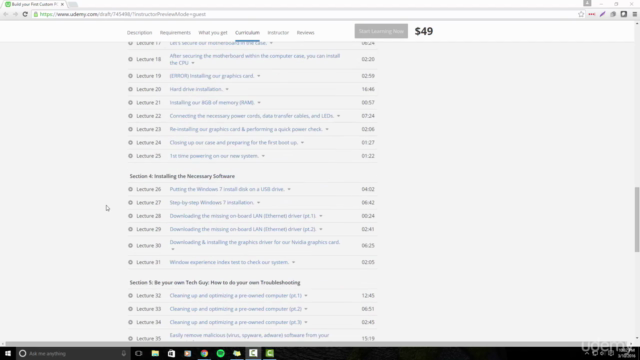Open the Window experience index test lecture
This screenshot has width=640, height=360.
click(229, 262)
